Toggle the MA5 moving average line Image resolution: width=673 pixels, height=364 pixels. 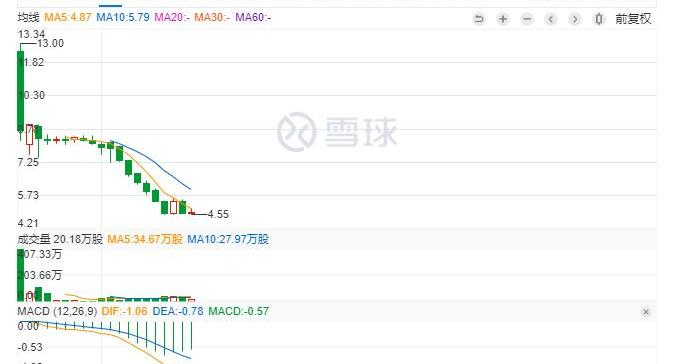point(68,18)
